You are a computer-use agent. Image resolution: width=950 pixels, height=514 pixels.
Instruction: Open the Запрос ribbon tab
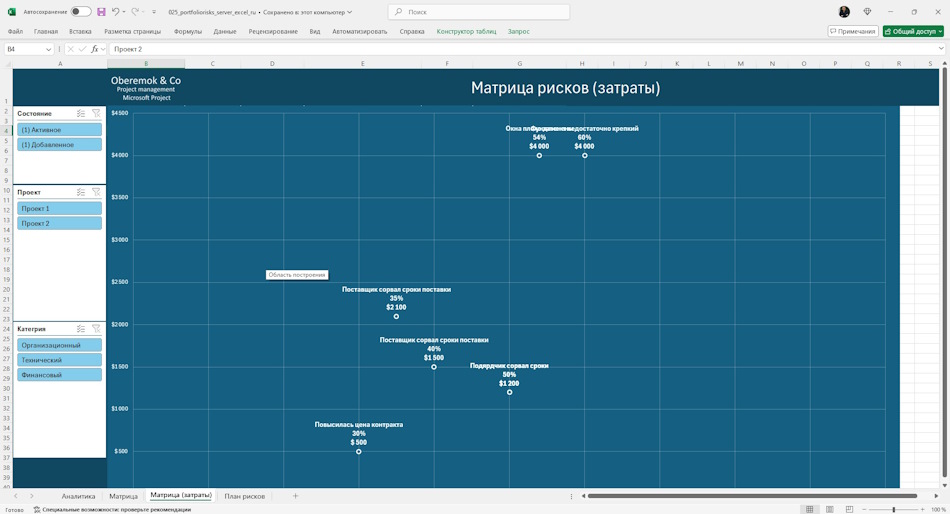click(519, 32)
